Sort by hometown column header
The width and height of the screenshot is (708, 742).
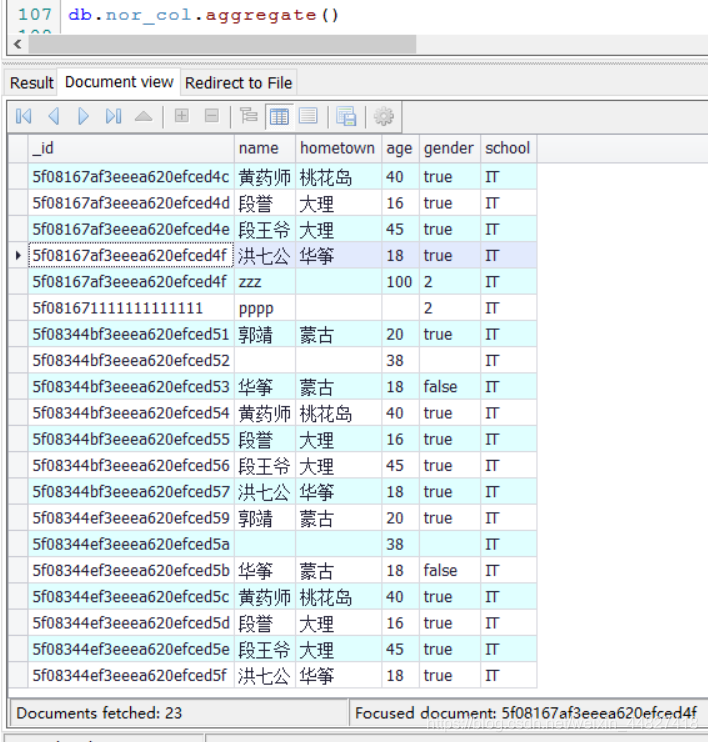tap(338, 149)
